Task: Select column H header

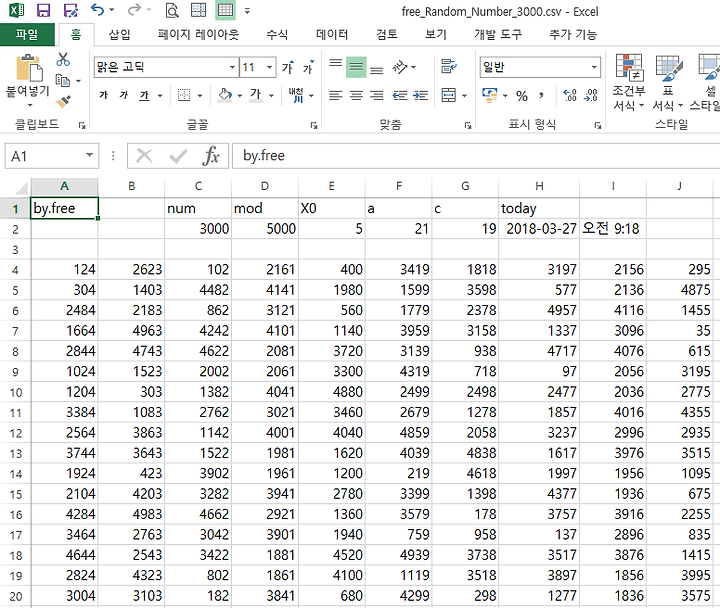Action: (539, 186)
